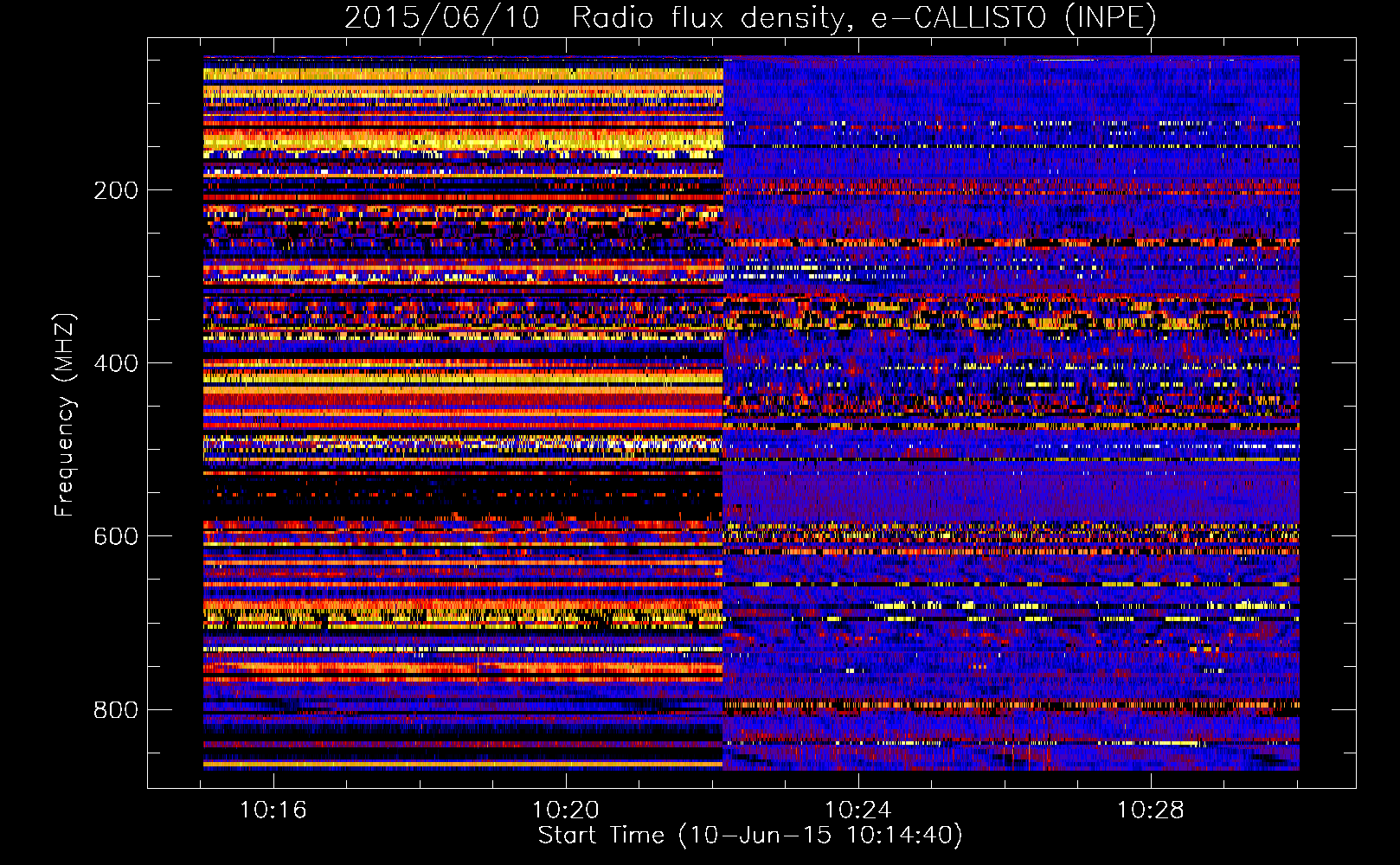Click the Start Time axis caption
This screenshot has width=1400, height=865.
click(x=750, y=836)
